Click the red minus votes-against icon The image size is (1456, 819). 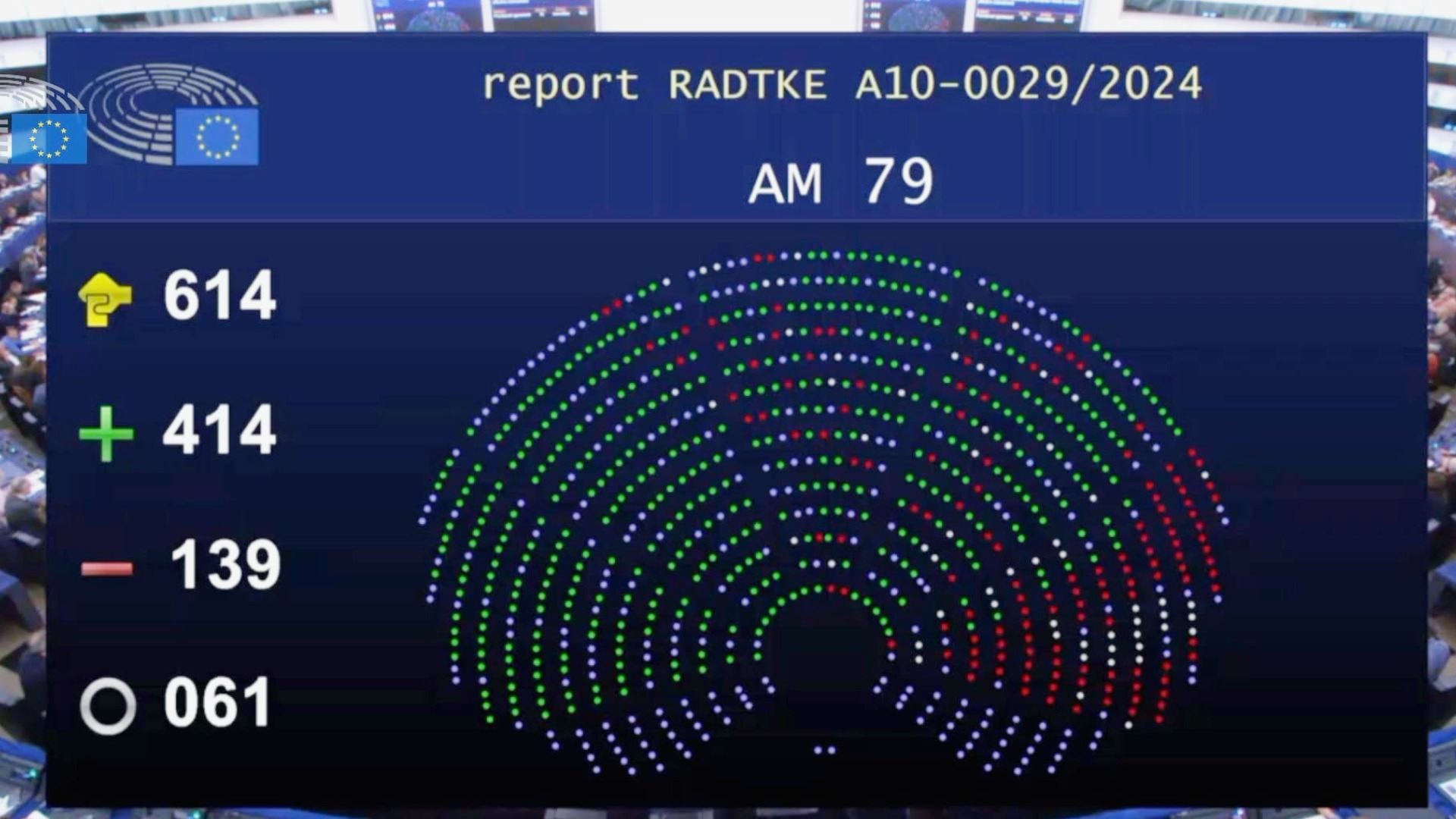click(107, 569)
